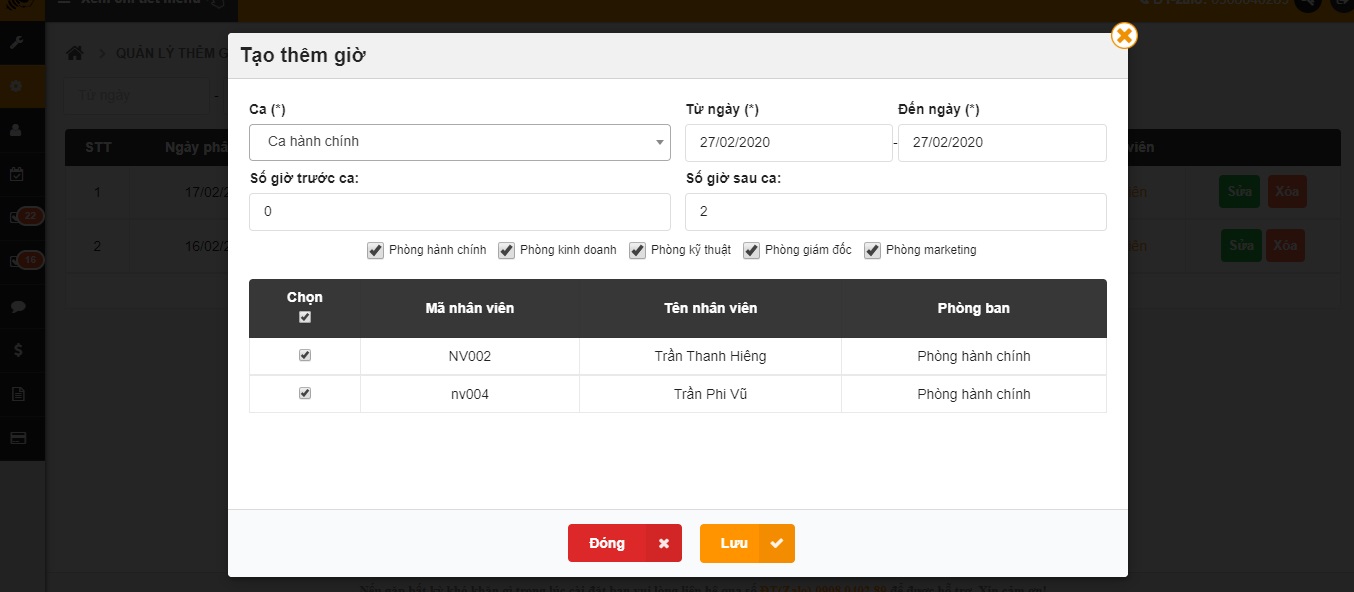Click the credit card icon in sidebar
This screenshot has width=1354, height=592.
[x=17, y=438]
